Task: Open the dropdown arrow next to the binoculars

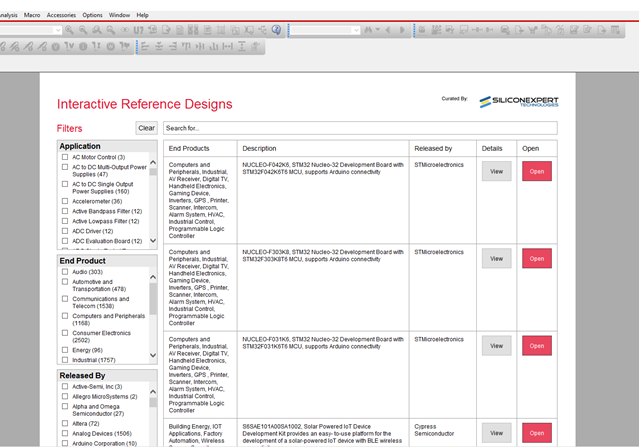Action: pos(377,30)
